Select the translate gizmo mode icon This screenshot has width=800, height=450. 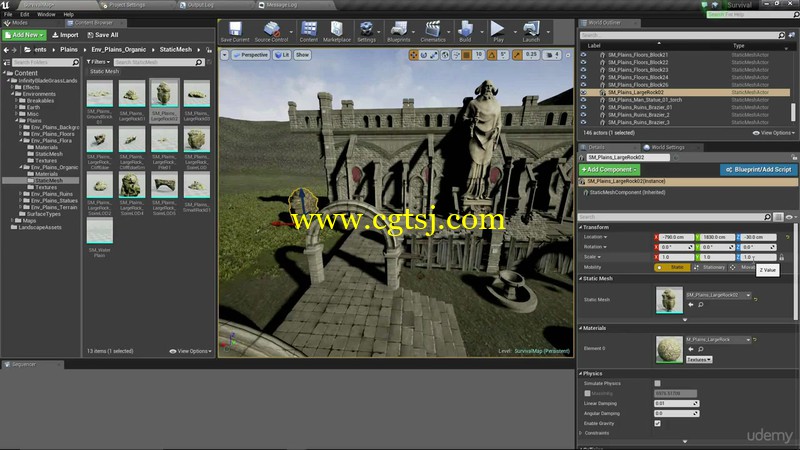click(x=413, y=55)
